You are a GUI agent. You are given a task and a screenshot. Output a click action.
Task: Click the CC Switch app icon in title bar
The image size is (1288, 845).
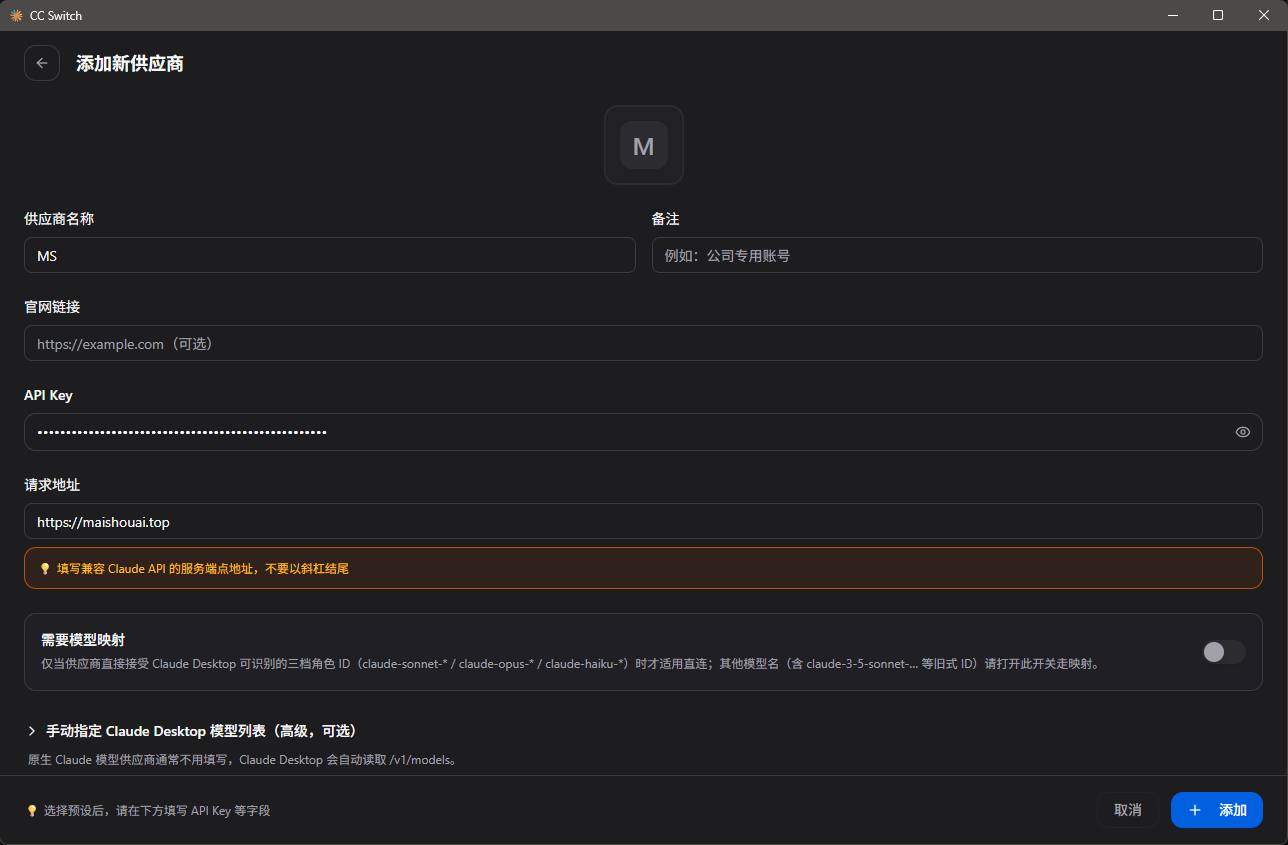click(x=16, y=15)
